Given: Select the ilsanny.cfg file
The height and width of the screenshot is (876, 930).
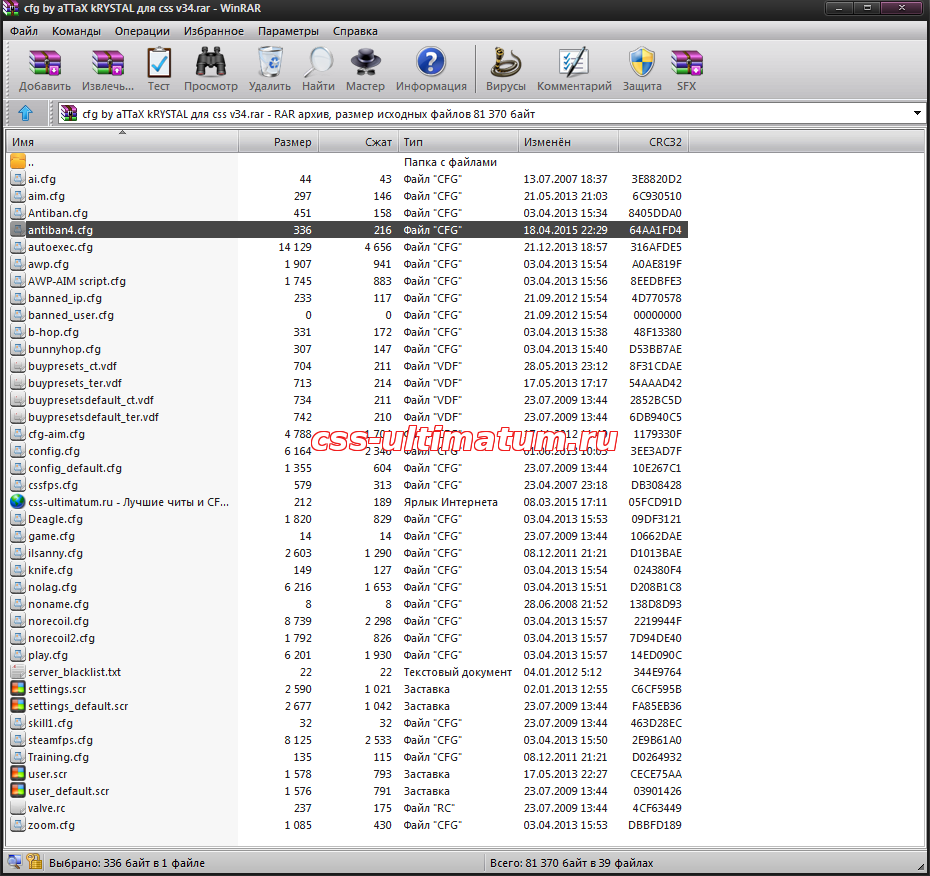Looking at the screenshot, I should pyautogui.click(x=56, y=553).
